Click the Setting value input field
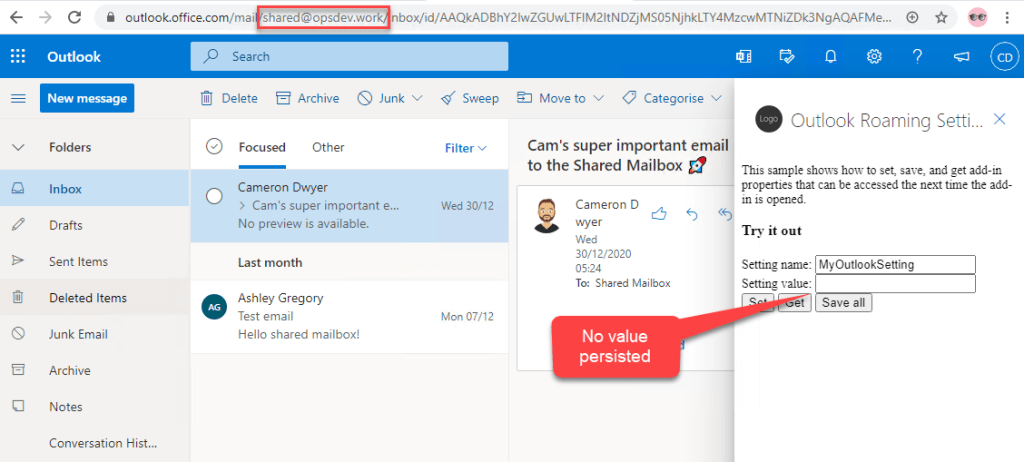Image resolution: width=1024 pixels, height=462 pixels. 895,284
